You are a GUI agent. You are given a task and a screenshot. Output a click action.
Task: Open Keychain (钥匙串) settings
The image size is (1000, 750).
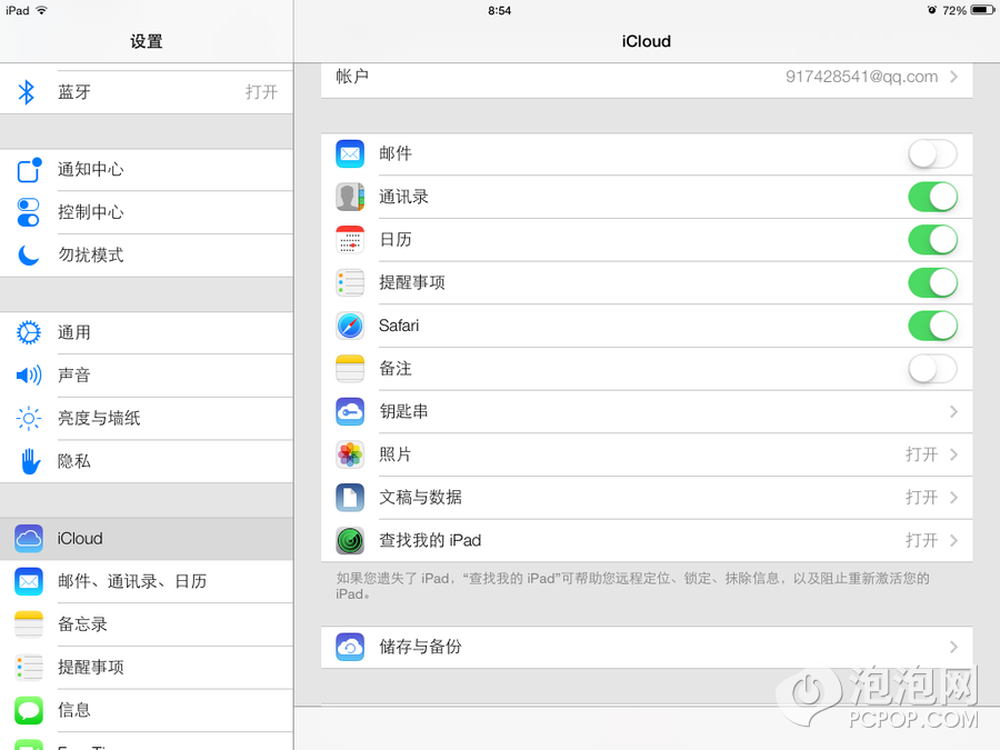(647, 411)
